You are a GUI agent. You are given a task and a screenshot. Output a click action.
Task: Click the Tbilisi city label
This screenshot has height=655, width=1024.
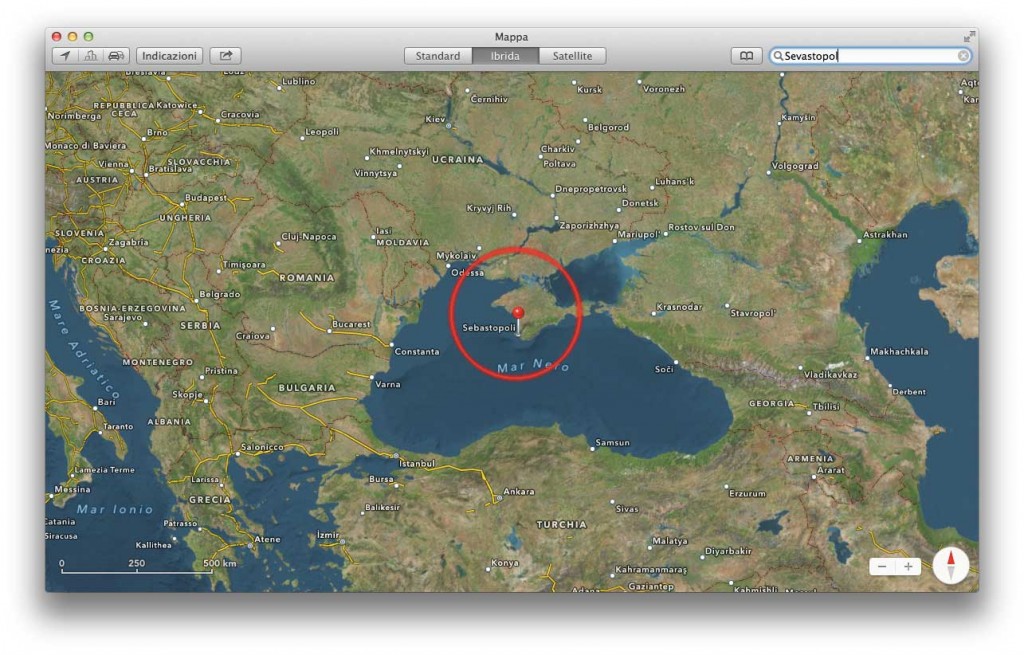point(826,406)
